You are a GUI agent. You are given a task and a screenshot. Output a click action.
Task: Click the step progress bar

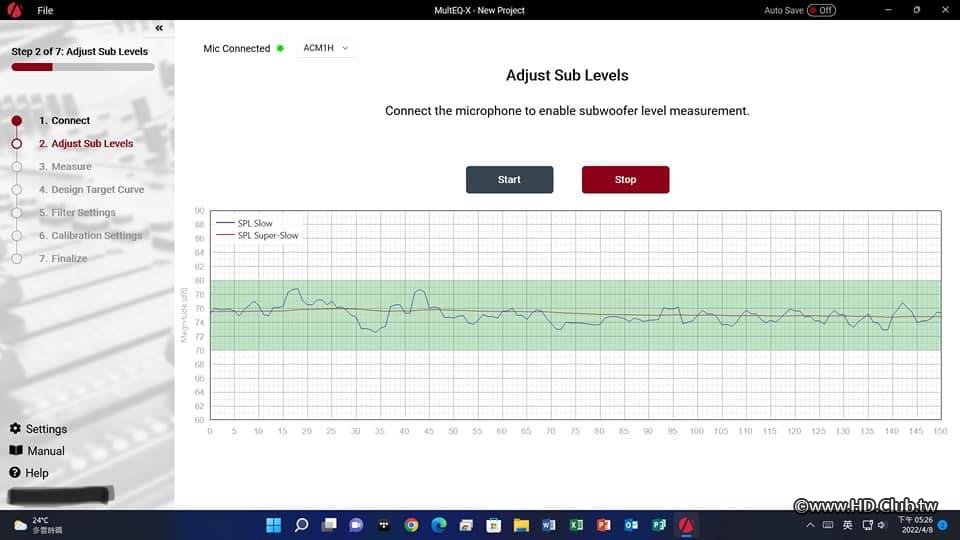click(83, 67)
